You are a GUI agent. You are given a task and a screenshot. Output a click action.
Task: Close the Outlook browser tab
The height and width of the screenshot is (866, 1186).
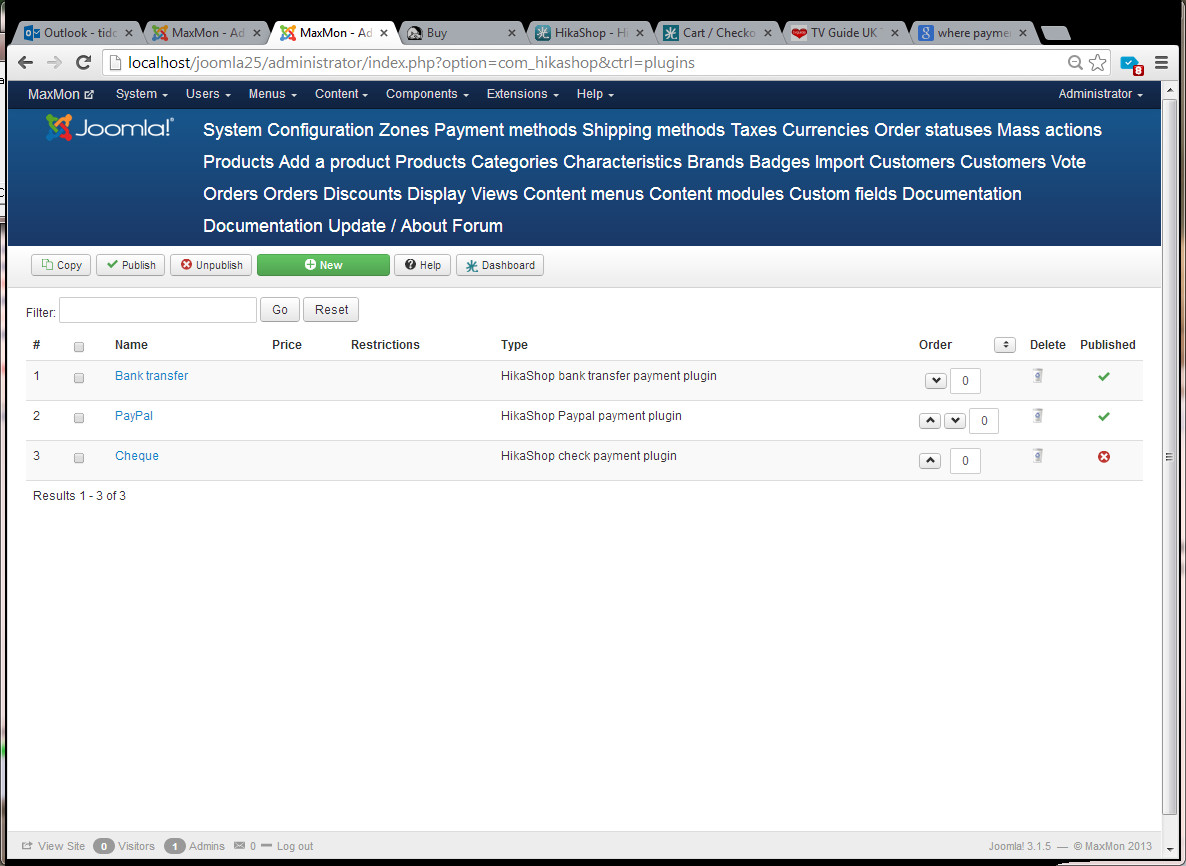[129, 33]
